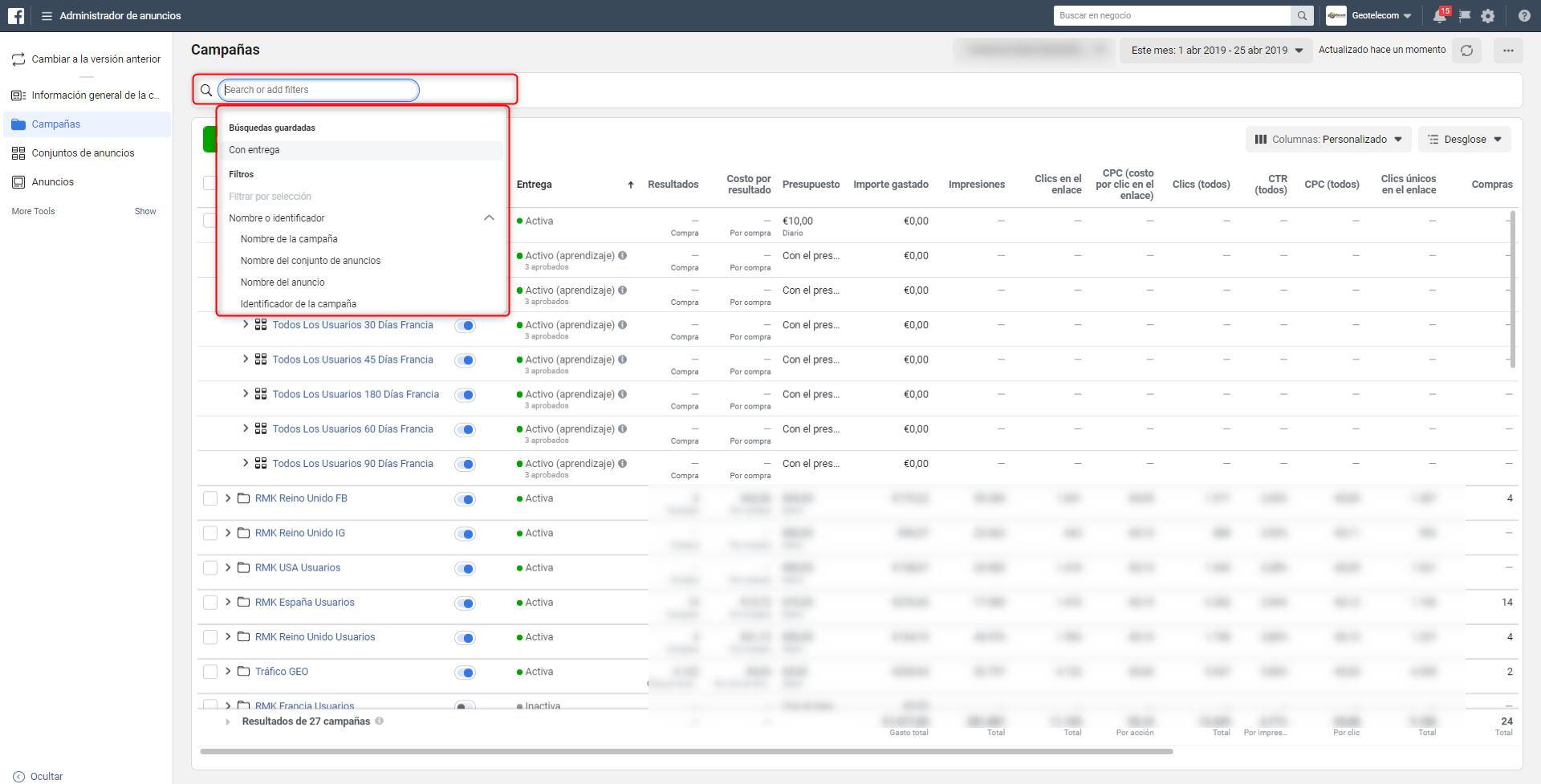Screen dimensions: 1541x784
Task: Open notifications bell icon
Action: pyautogui.click(x=1440, y=15)
